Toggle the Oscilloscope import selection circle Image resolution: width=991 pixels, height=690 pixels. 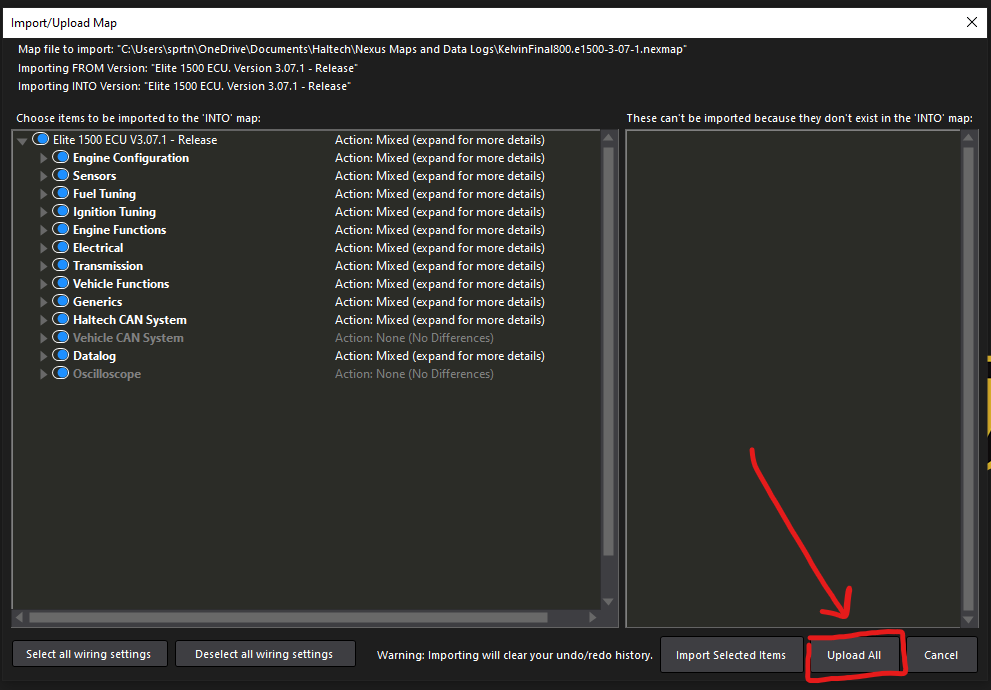click(61, 373)
